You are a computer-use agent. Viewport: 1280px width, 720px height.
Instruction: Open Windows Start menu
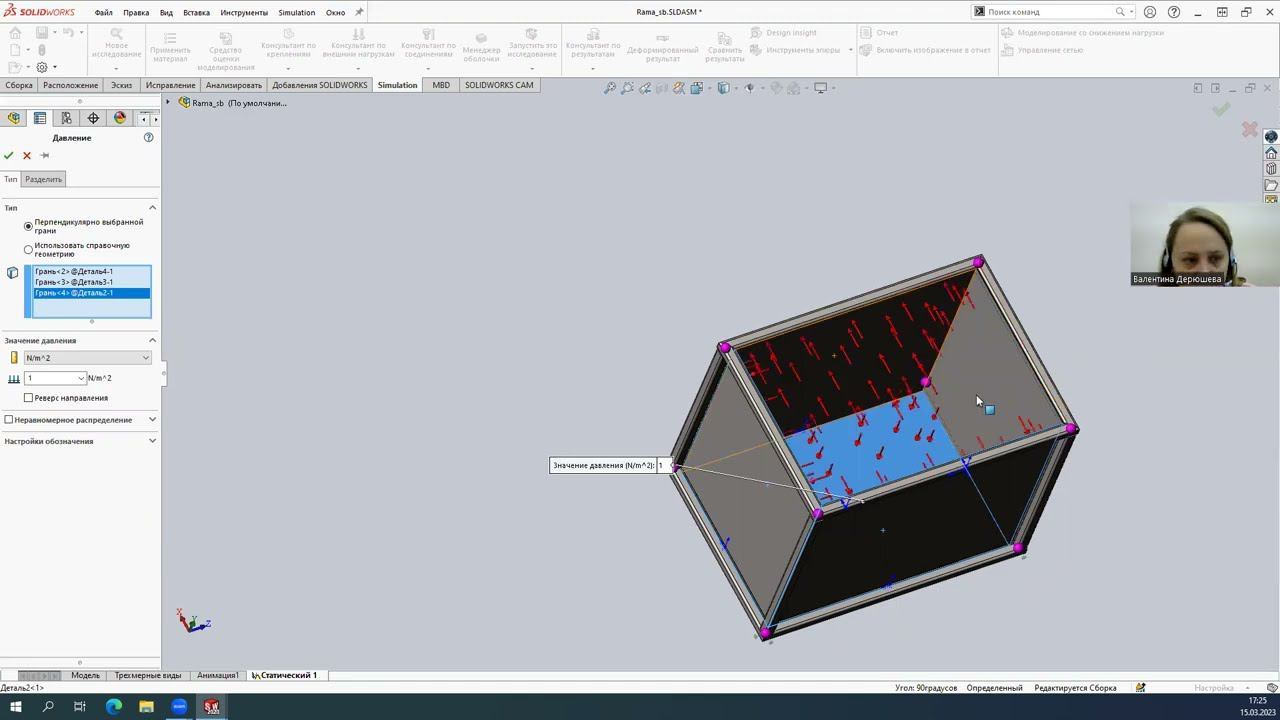point(16,706)
